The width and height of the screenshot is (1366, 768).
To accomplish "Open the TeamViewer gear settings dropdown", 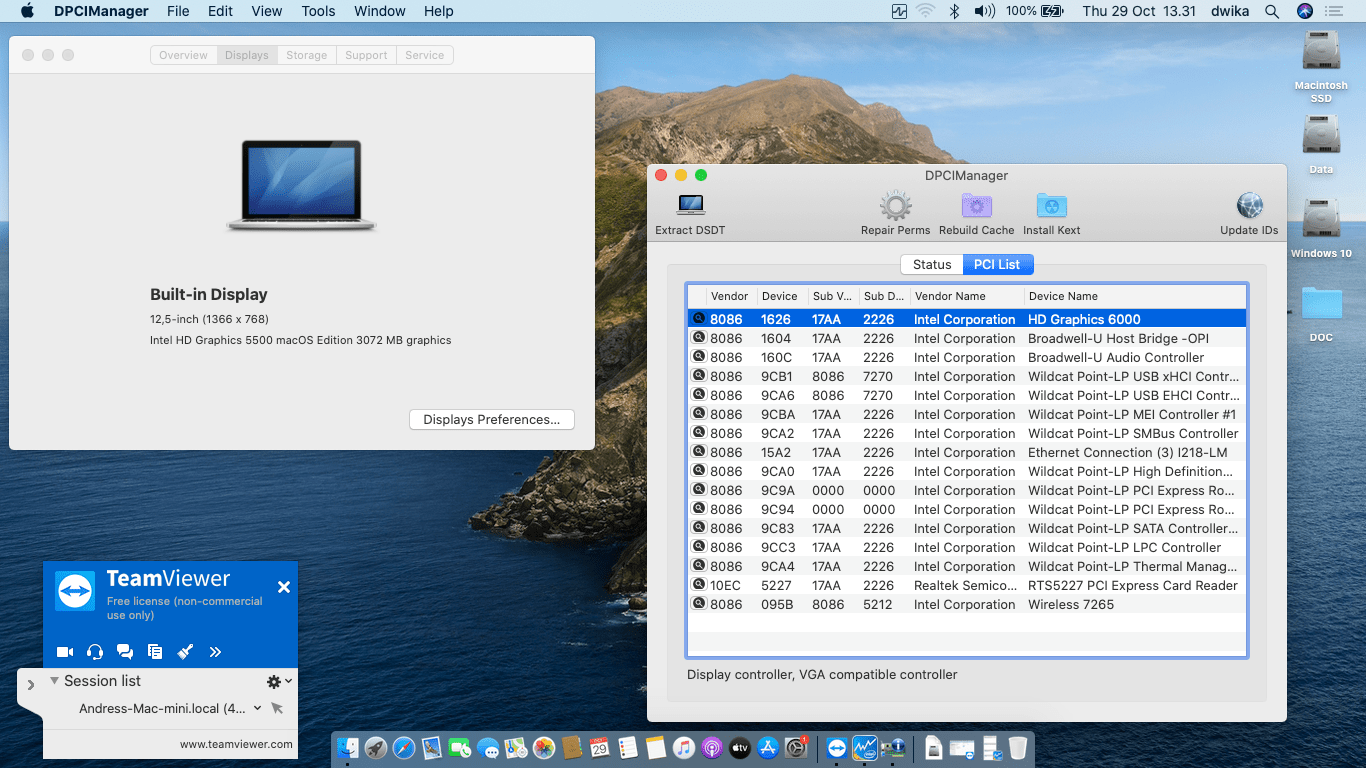I will [x=279, y=681].
